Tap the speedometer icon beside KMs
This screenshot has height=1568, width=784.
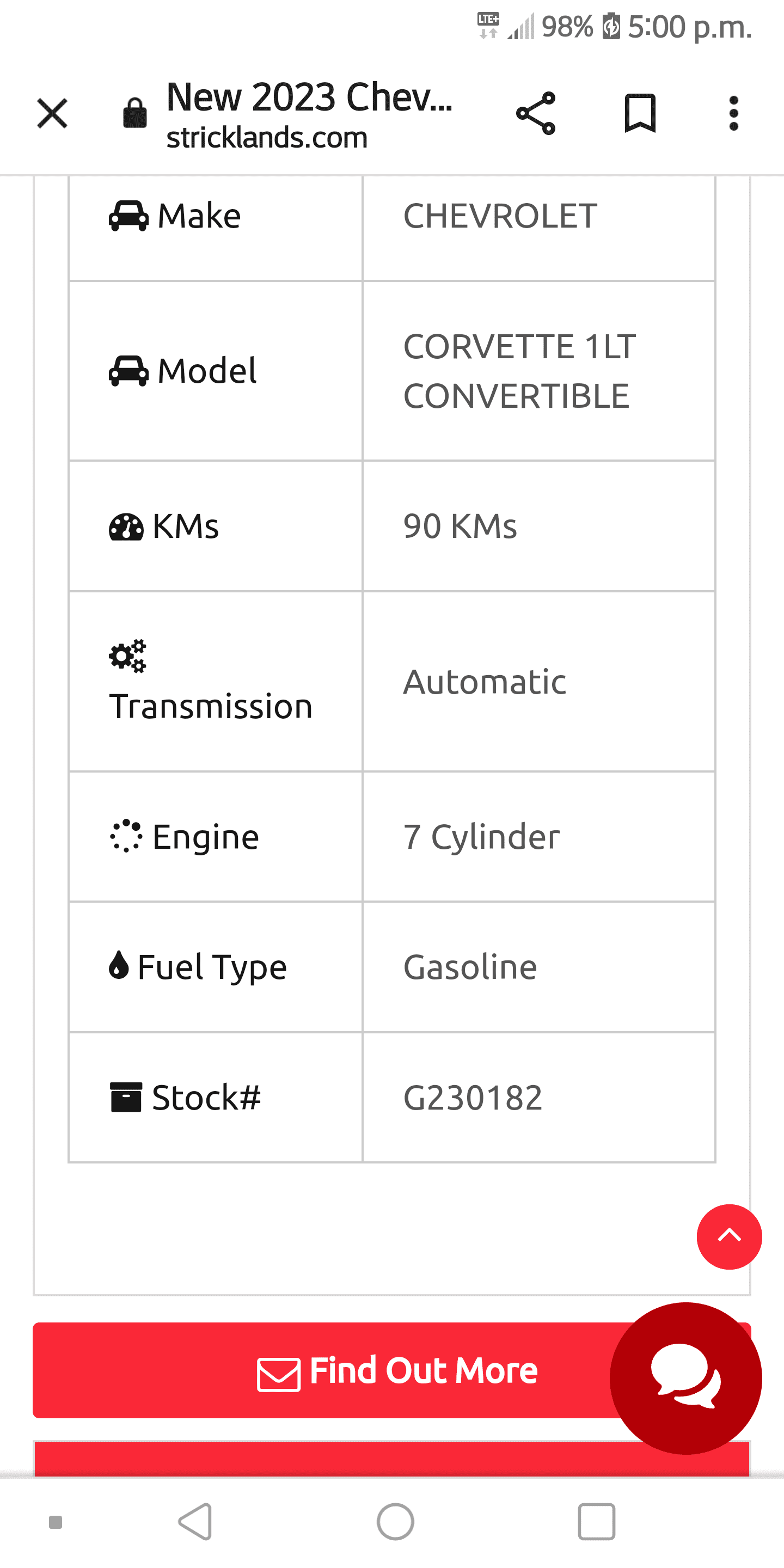click(x=126, y=527)
